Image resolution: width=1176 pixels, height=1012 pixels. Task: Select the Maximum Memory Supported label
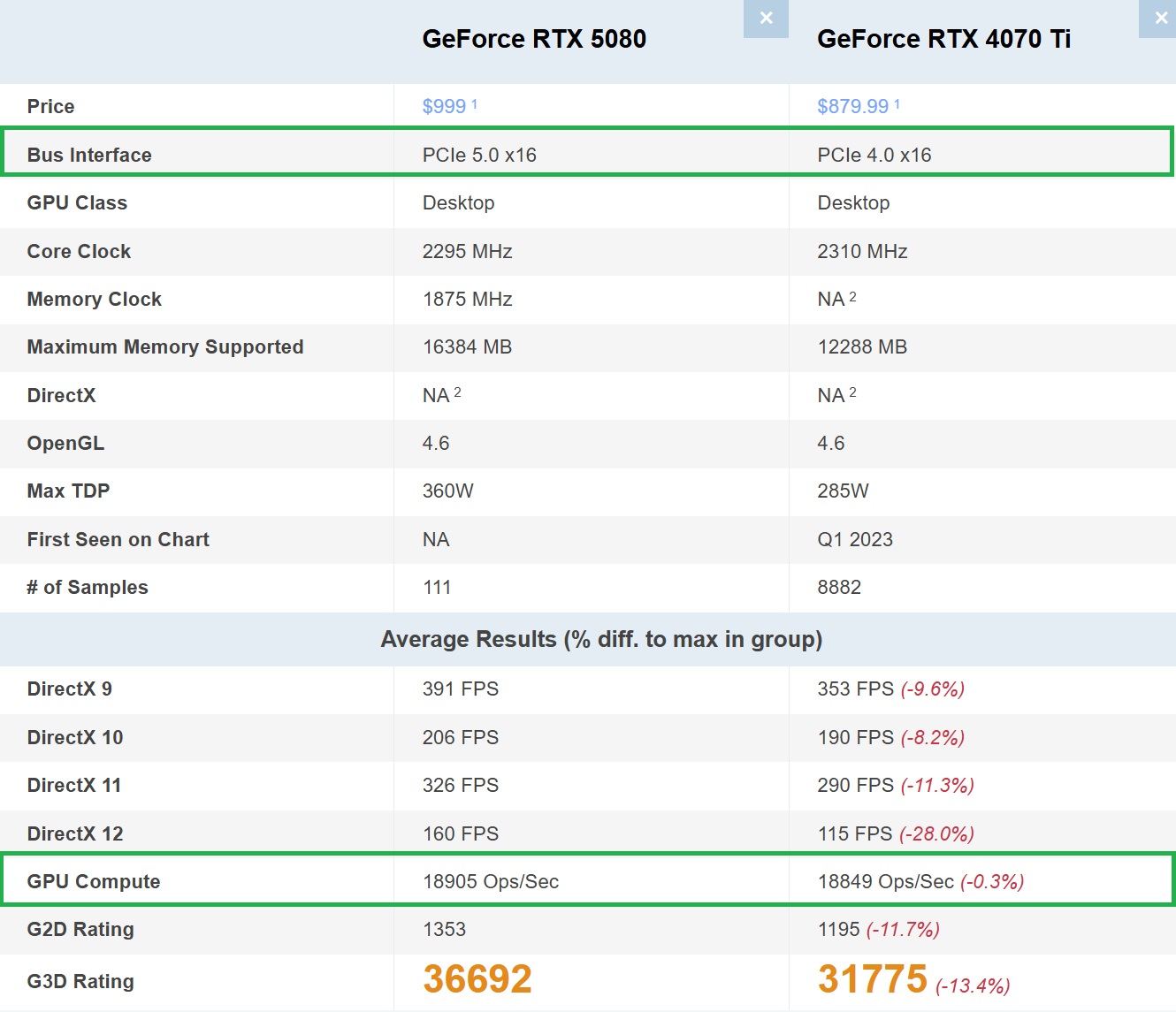click(x=165, y=346)
